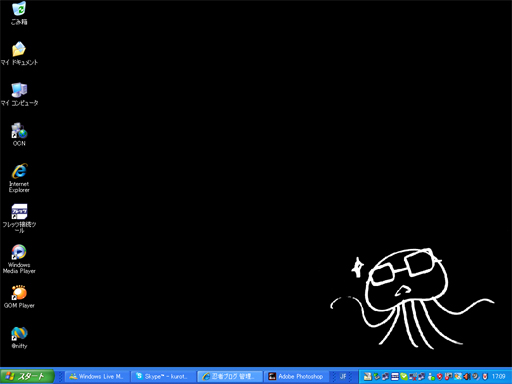The width and height of the screenshot is (512, 384).
Task: Click the white striped tray icon left of Skype
Action: pos(395,376)
